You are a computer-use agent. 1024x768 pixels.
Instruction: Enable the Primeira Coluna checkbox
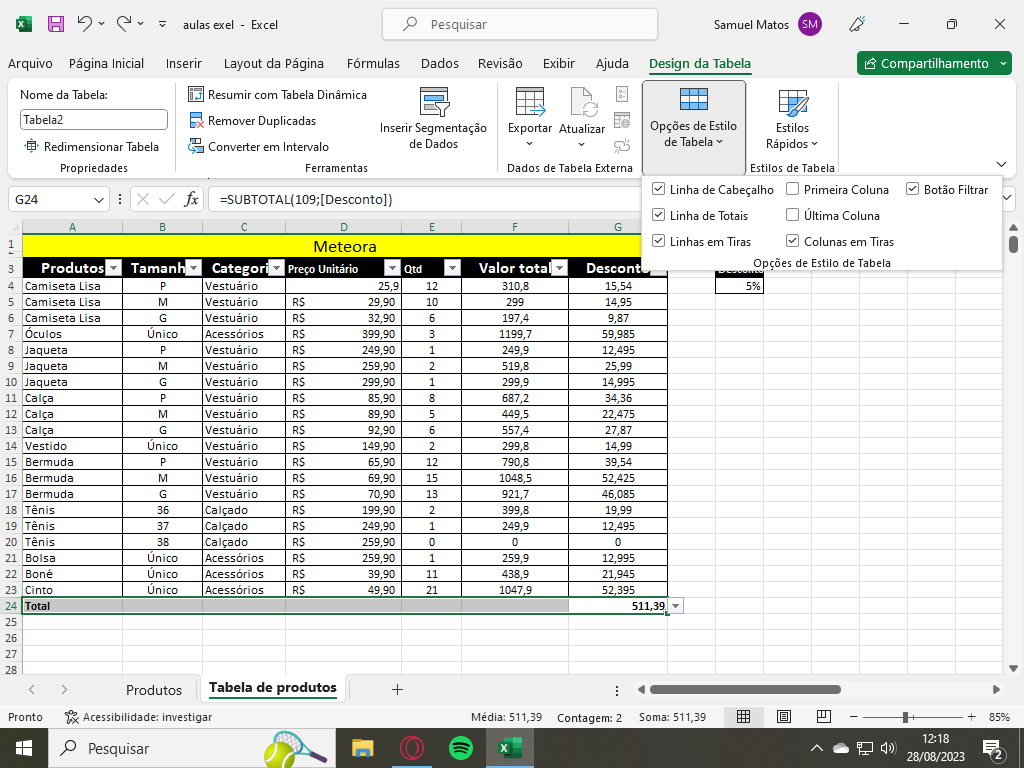point(792,189)
